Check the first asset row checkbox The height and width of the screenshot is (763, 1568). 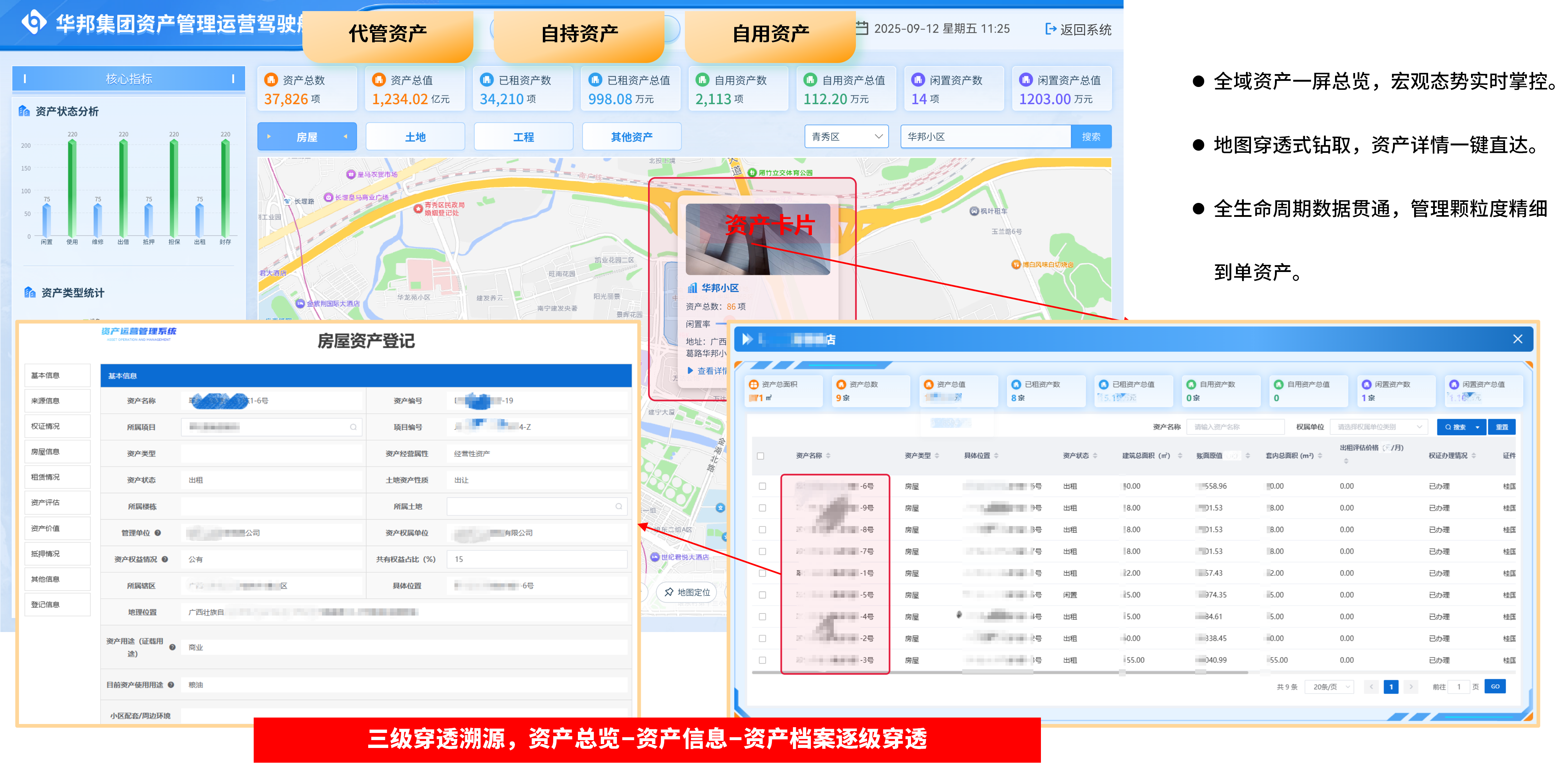(x=763, y=486)
